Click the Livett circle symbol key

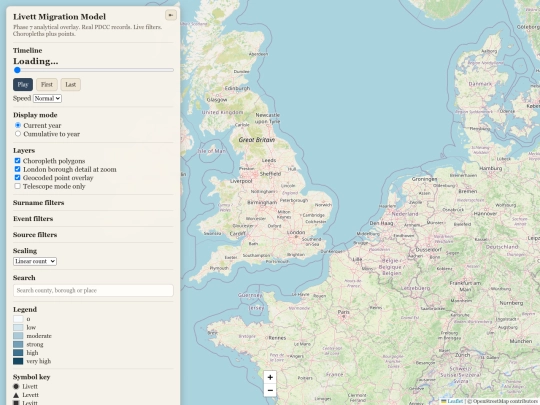pyautogui.click(x=16, y=386)
